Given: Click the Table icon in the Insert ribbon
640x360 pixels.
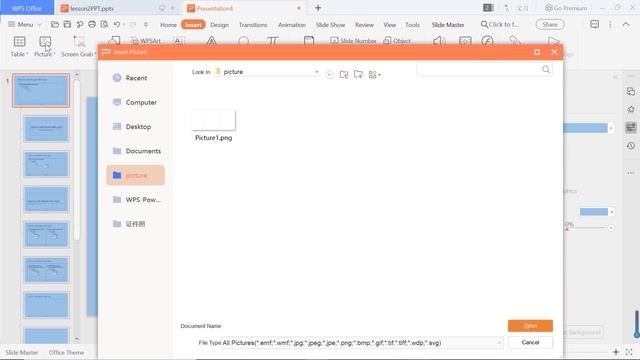Looking at the screenshot, I should (19, 42).
